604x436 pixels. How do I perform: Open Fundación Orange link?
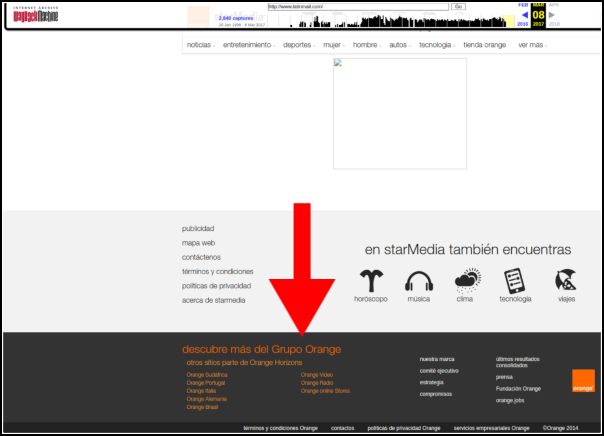tap(518, 389)
